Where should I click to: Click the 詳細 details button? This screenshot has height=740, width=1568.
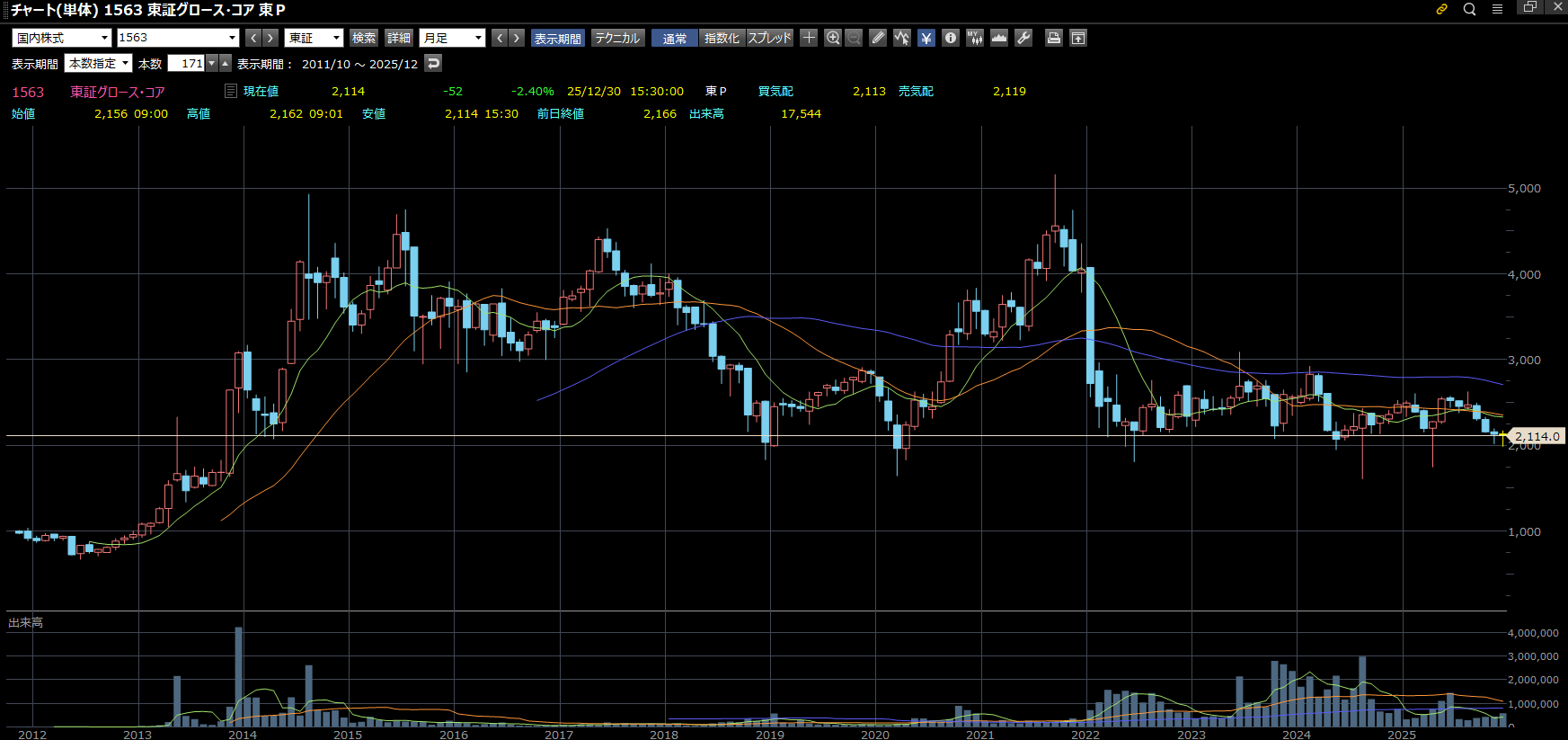point(398,38)
